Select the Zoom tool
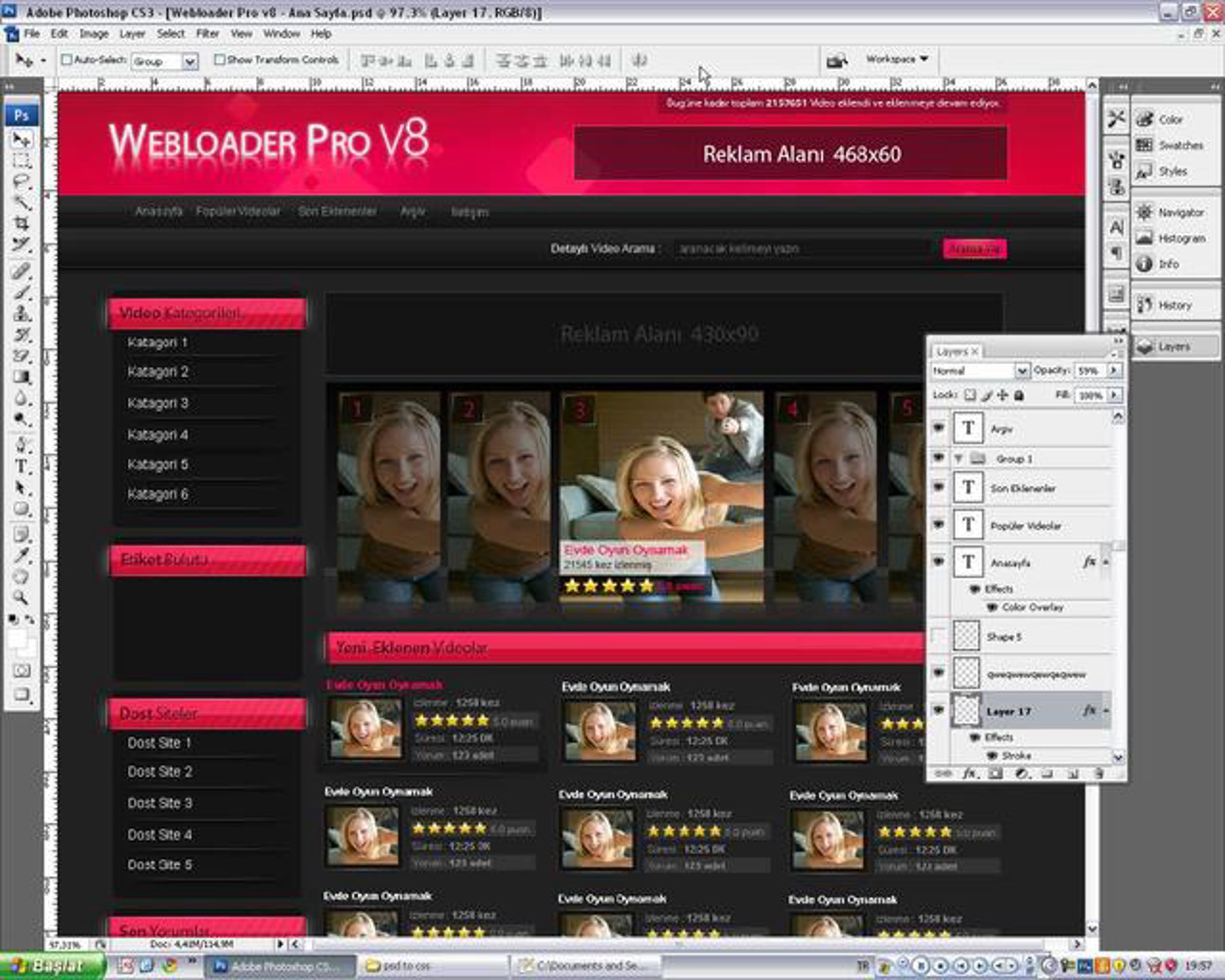This screenshot has width=1225, height=980. 21,598
